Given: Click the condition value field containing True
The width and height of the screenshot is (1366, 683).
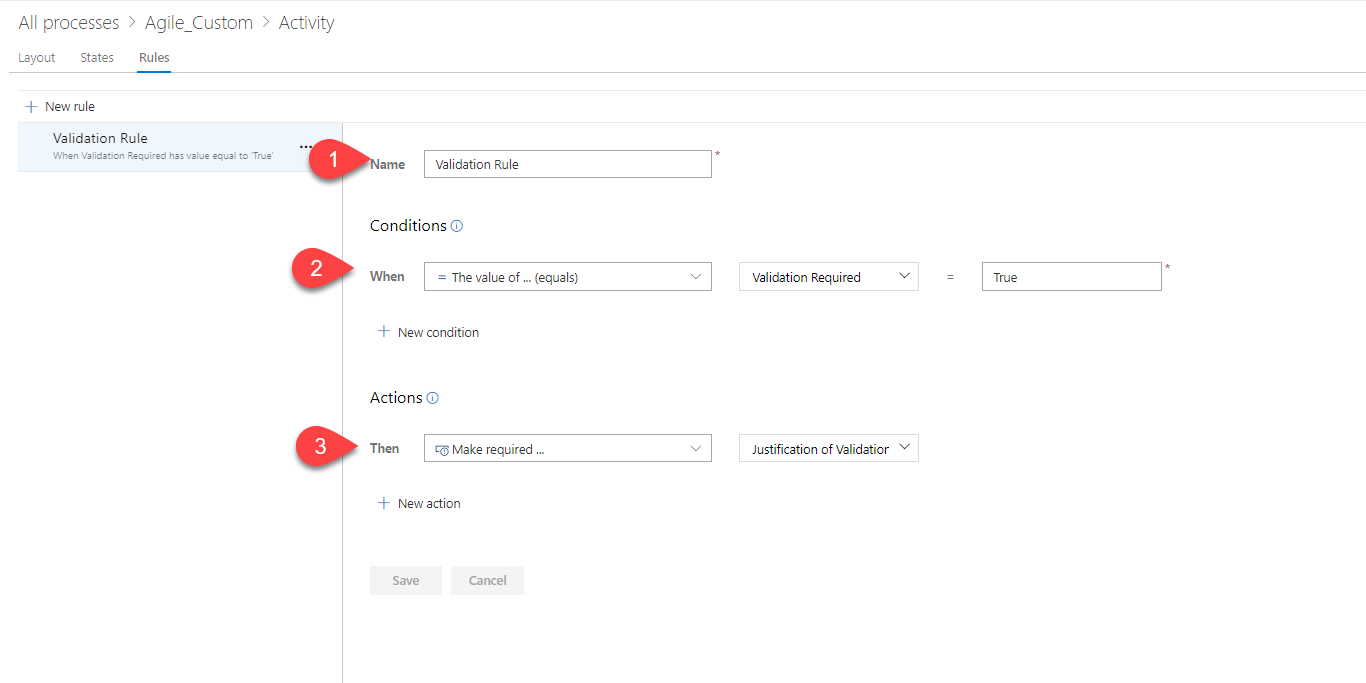Looking at the screenshot, I should (x=1071, y=277).
